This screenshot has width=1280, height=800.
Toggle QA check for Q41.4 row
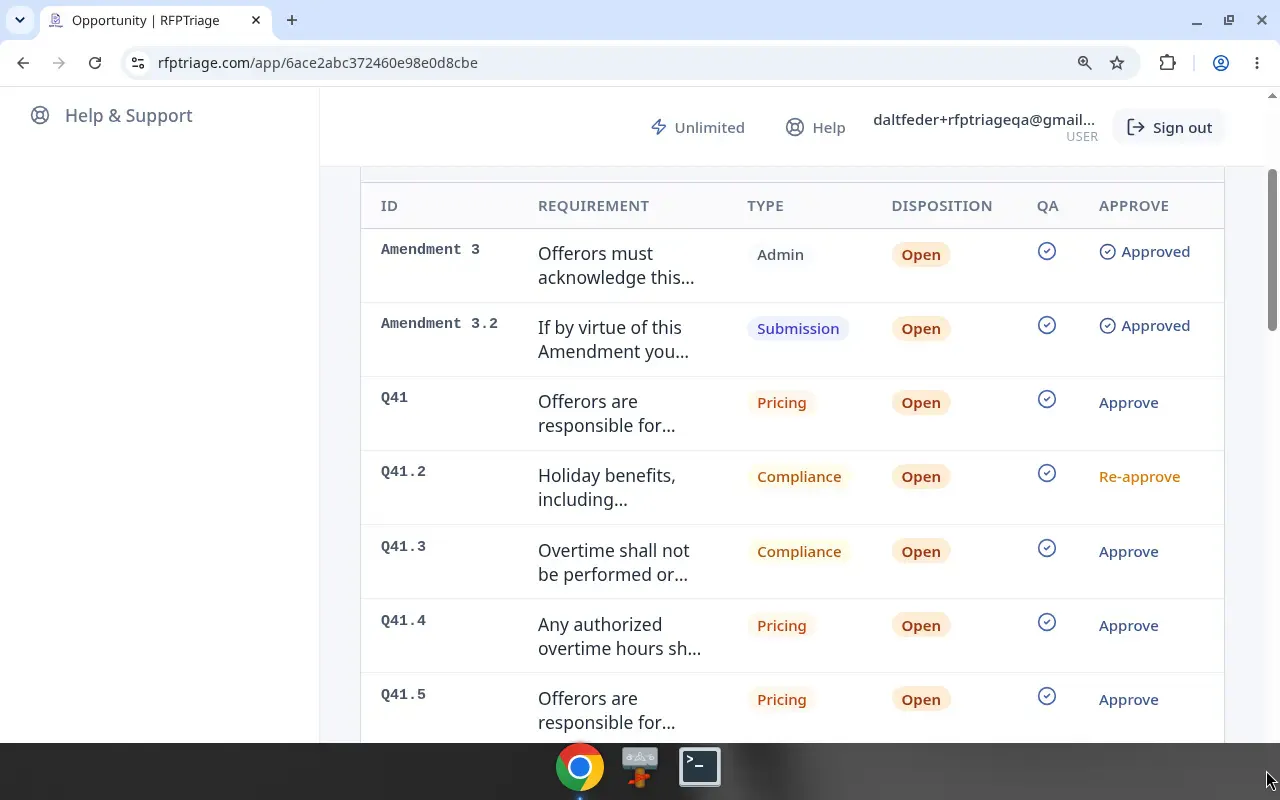1047,622
